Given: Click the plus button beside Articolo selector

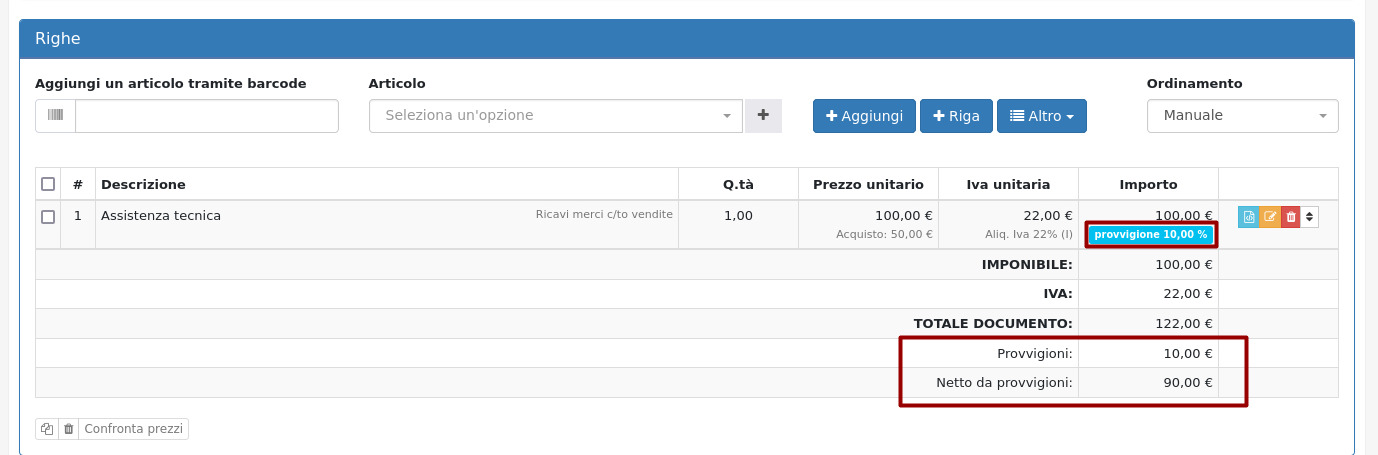Looking at the screenshot, I should 763,116.
